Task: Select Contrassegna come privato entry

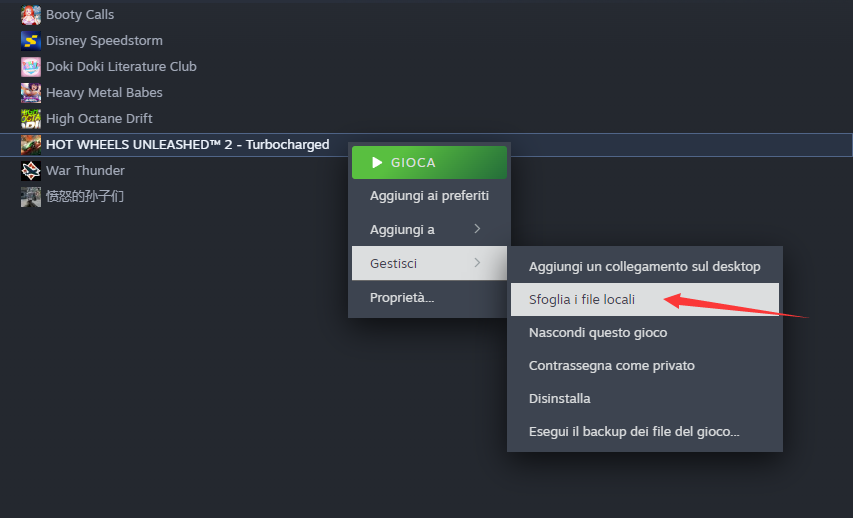Action: pos(645,366)
